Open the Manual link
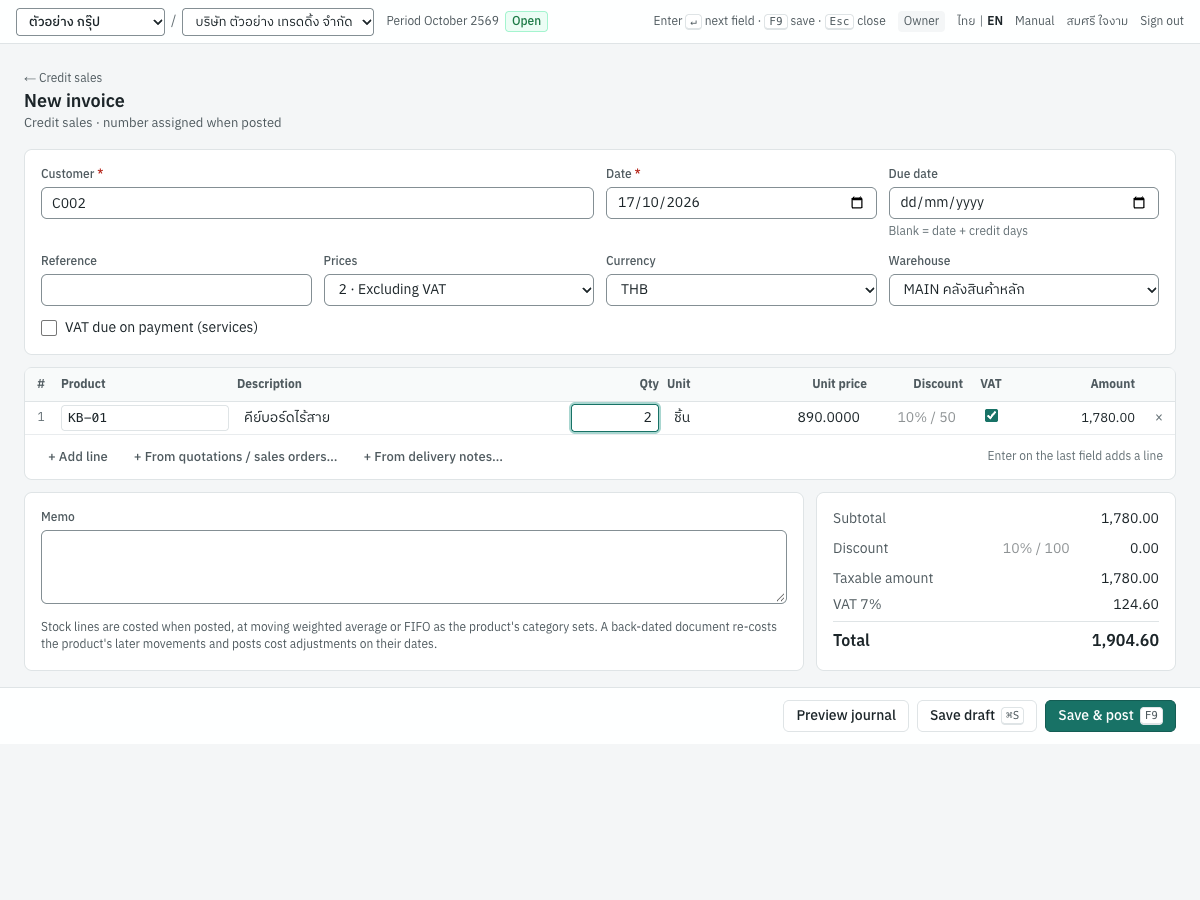This screenshot has height=900, width=1200. [x=1034, y=21]
